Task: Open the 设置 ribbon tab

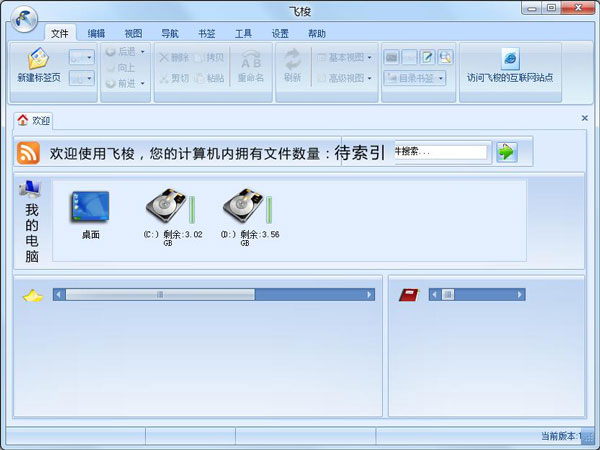Action: point(280,34)
